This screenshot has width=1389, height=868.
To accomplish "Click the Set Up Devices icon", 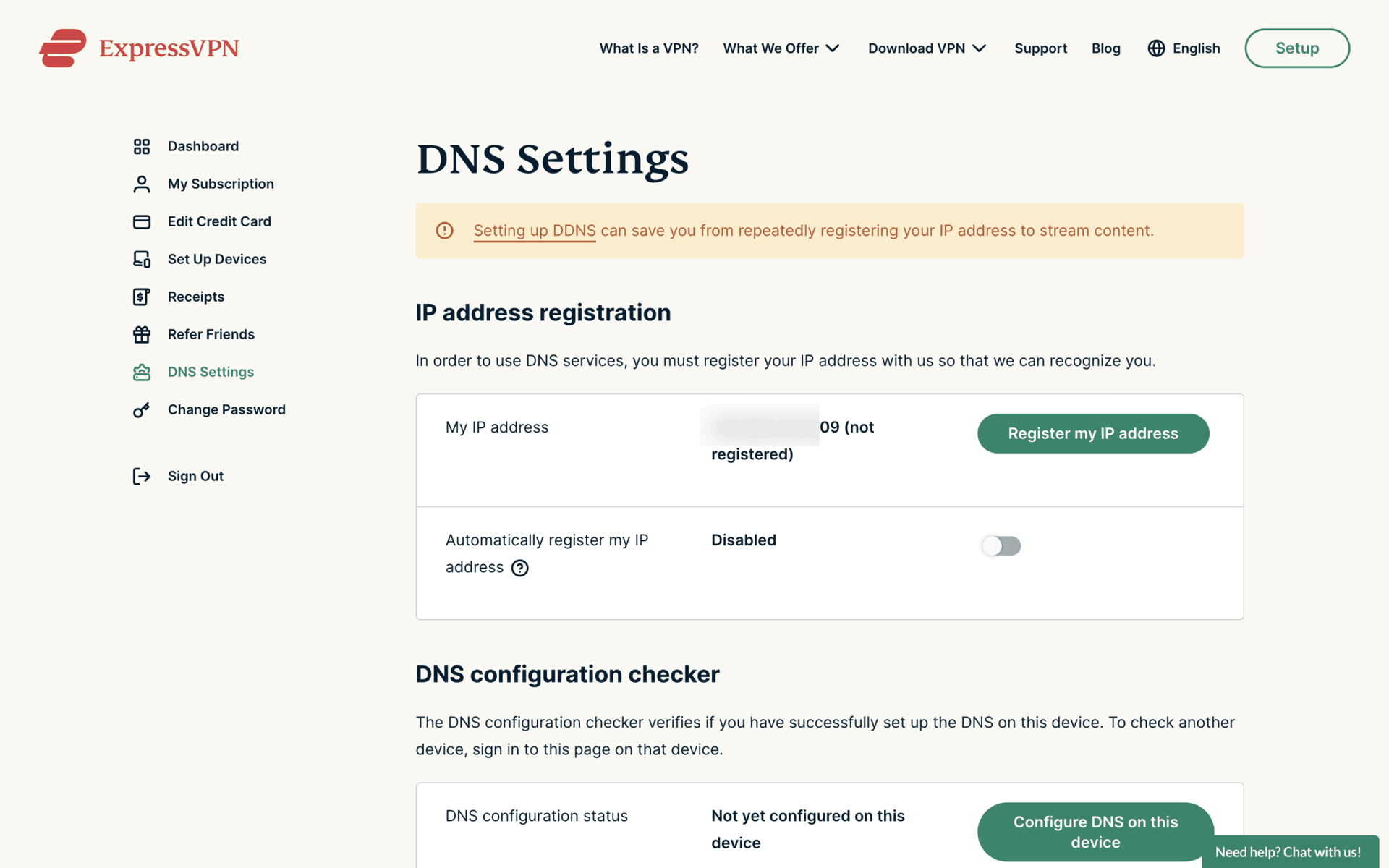I will pyautogui.click(x=142, y=260).
